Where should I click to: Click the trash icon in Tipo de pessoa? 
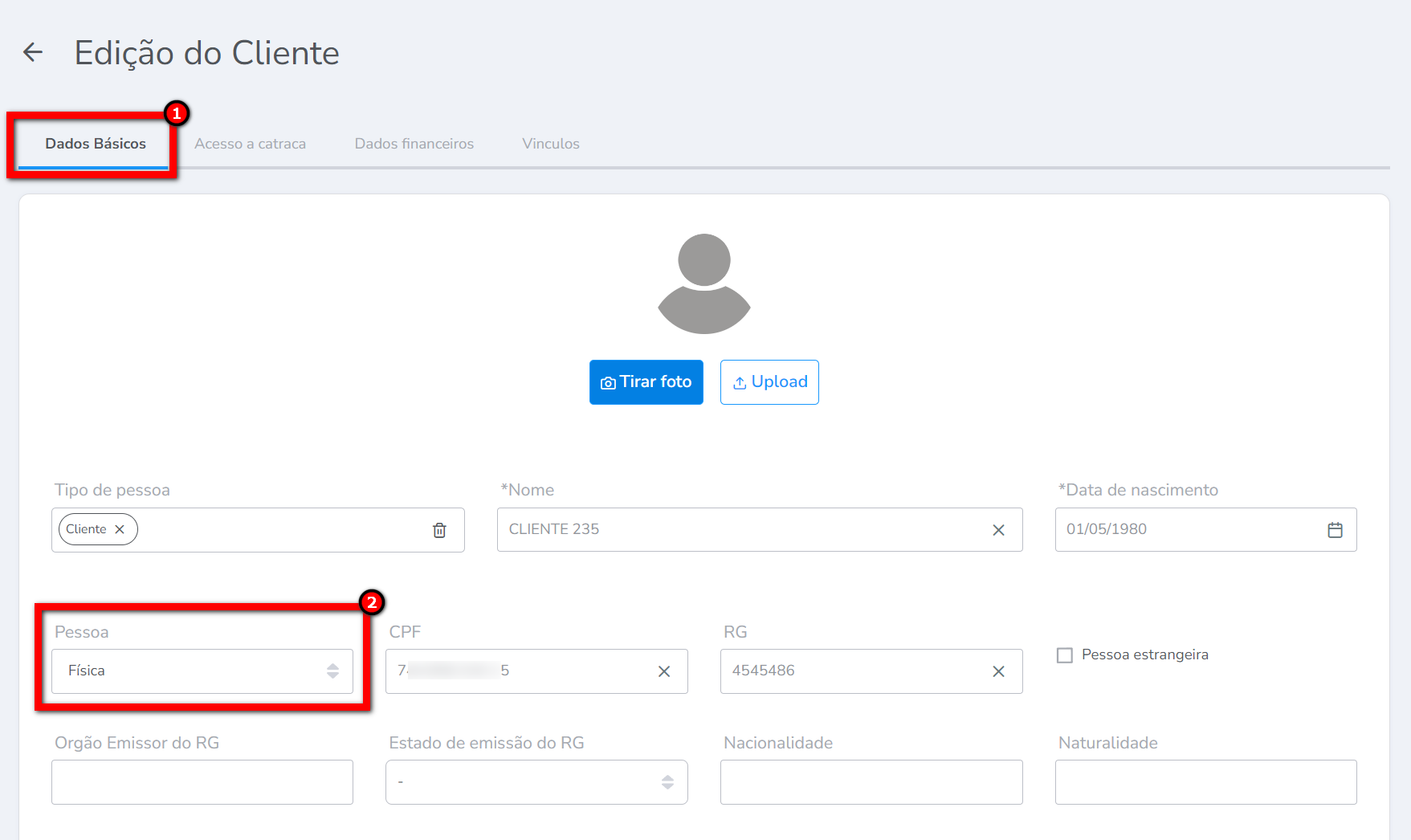[439, 530]
